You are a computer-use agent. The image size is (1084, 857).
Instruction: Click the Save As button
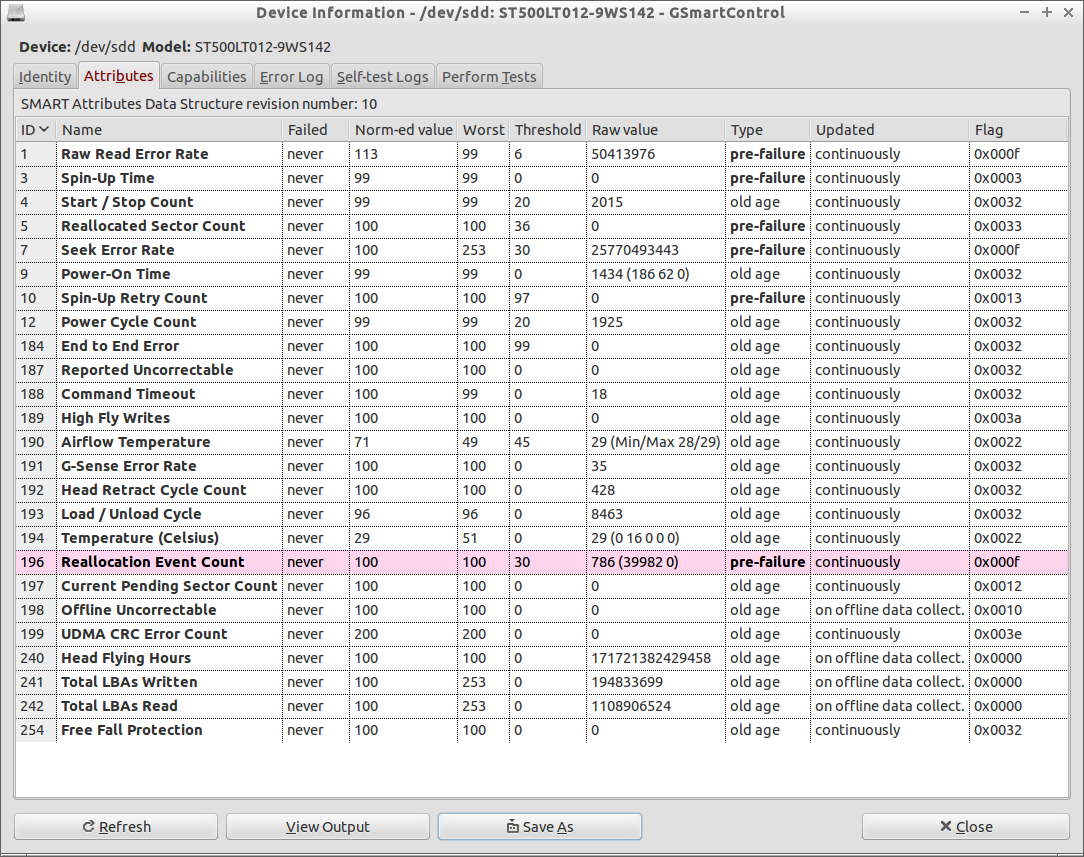pos(540,827)
